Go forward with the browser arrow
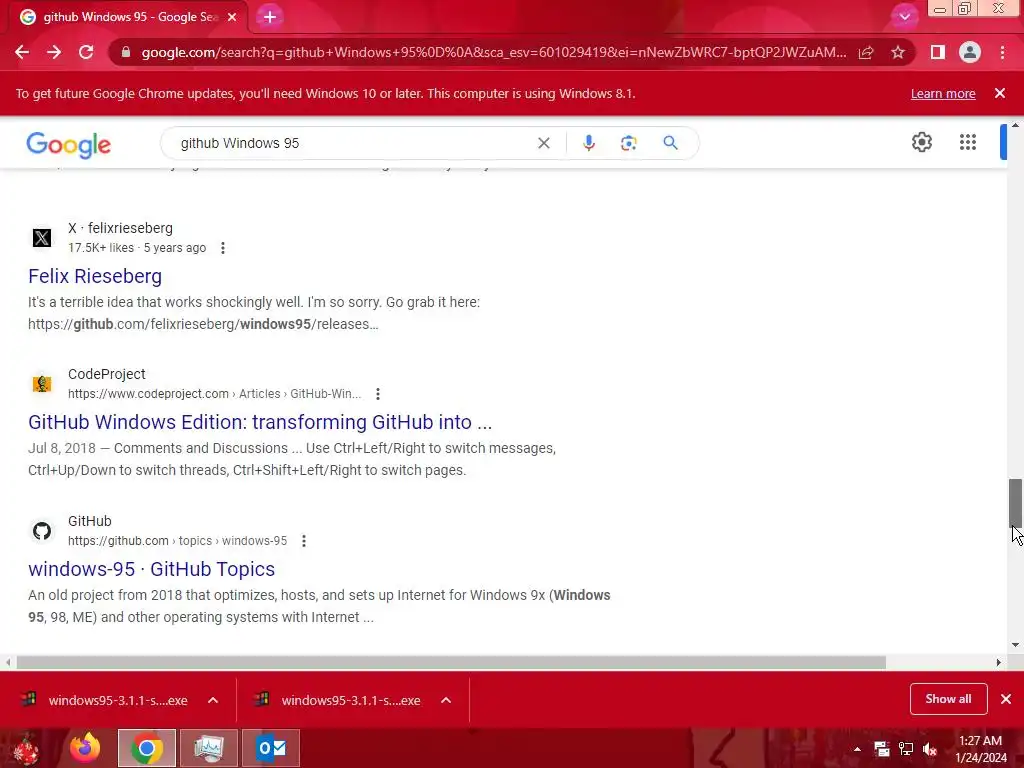 click(54, 52)
